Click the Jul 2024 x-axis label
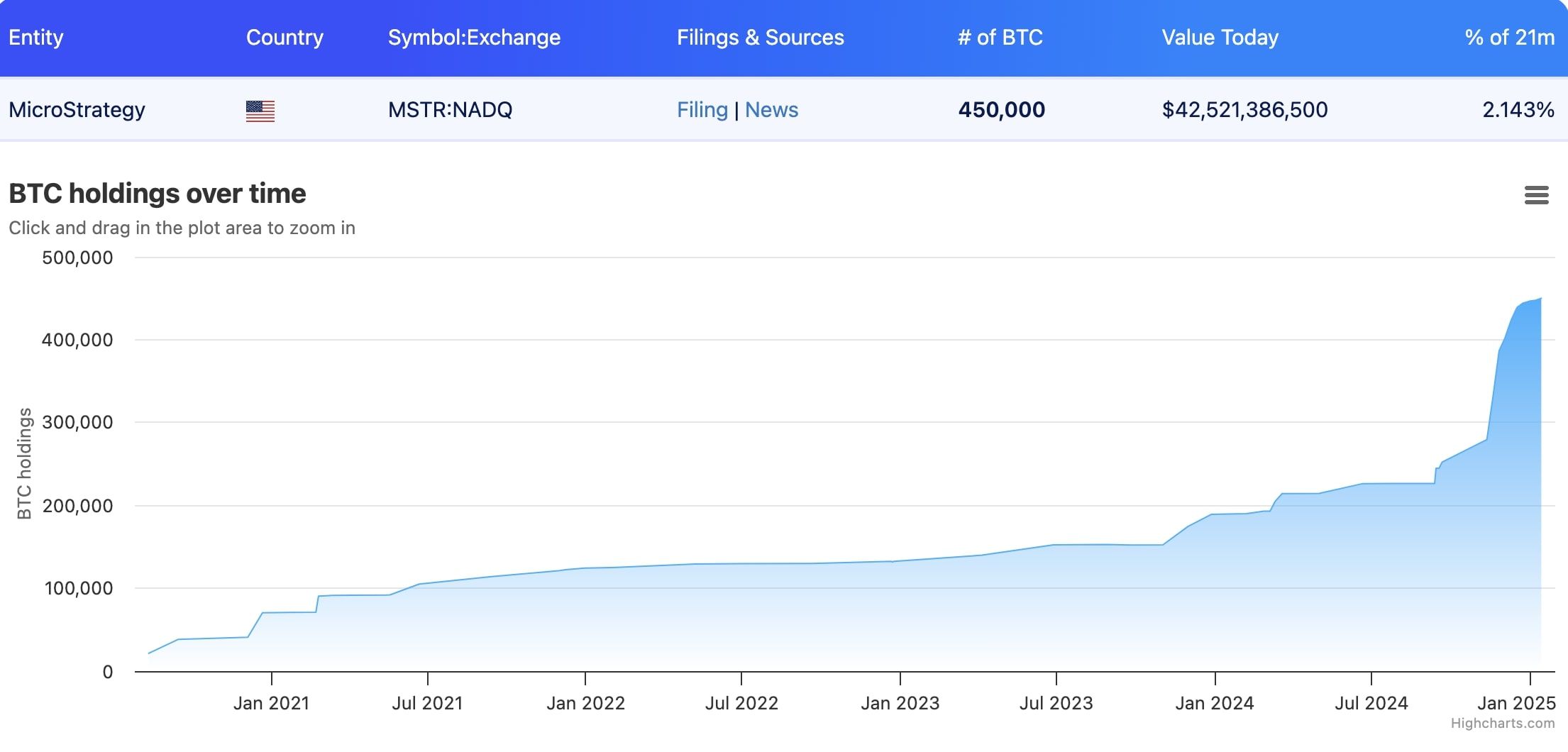This screenshot has width=1568, height=752. pos(1371,703)
